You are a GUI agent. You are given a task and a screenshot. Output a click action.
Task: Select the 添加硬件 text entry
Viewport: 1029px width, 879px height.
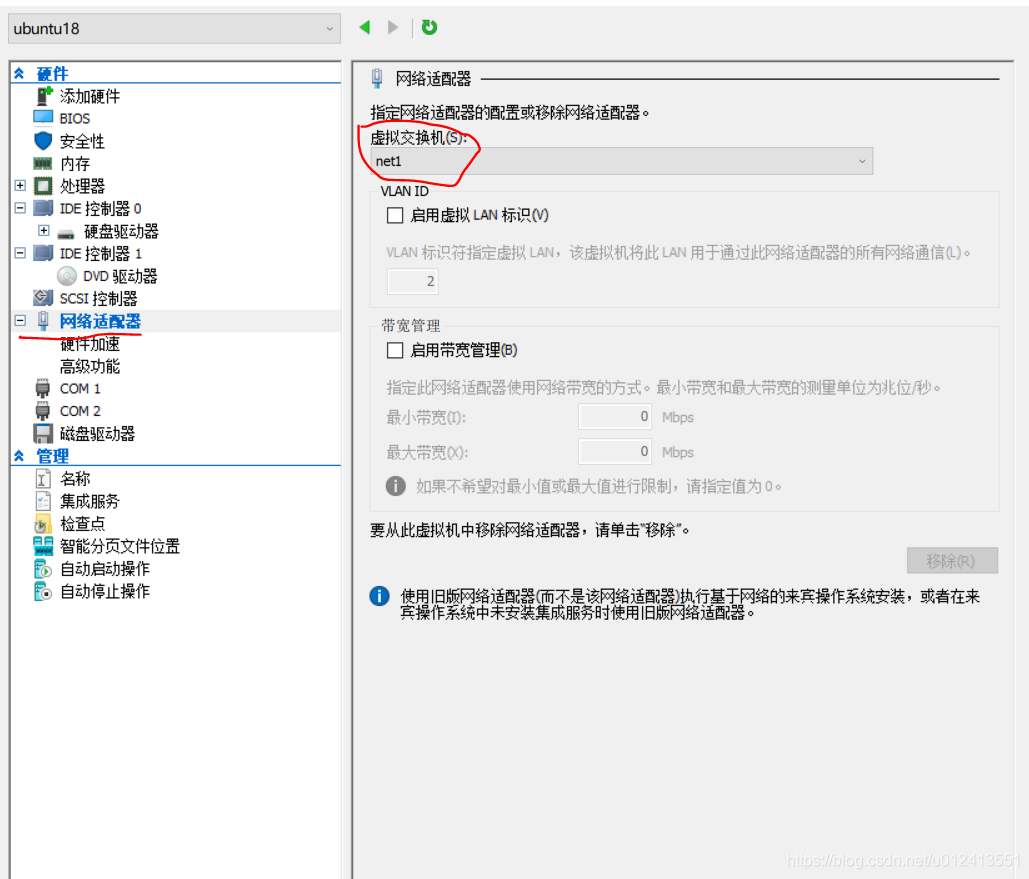[x=90, y=96]
